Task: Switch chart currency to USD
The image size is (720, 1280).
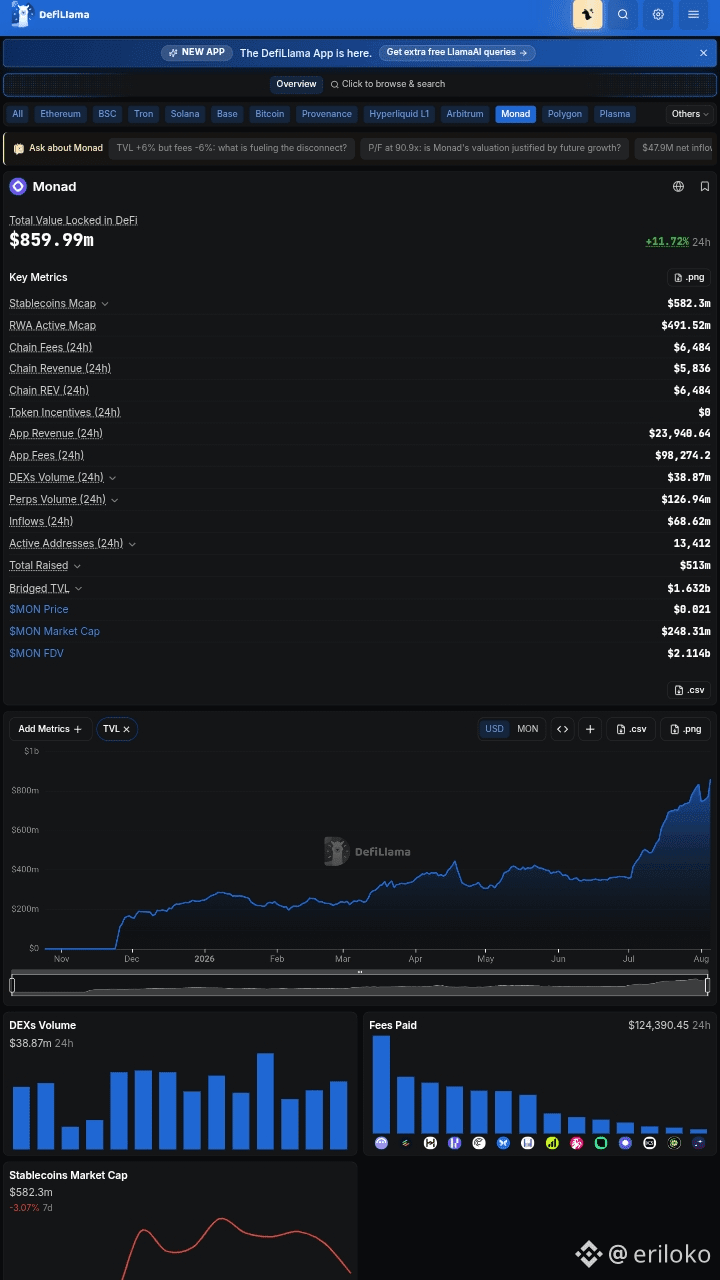Action: point(495,729)
